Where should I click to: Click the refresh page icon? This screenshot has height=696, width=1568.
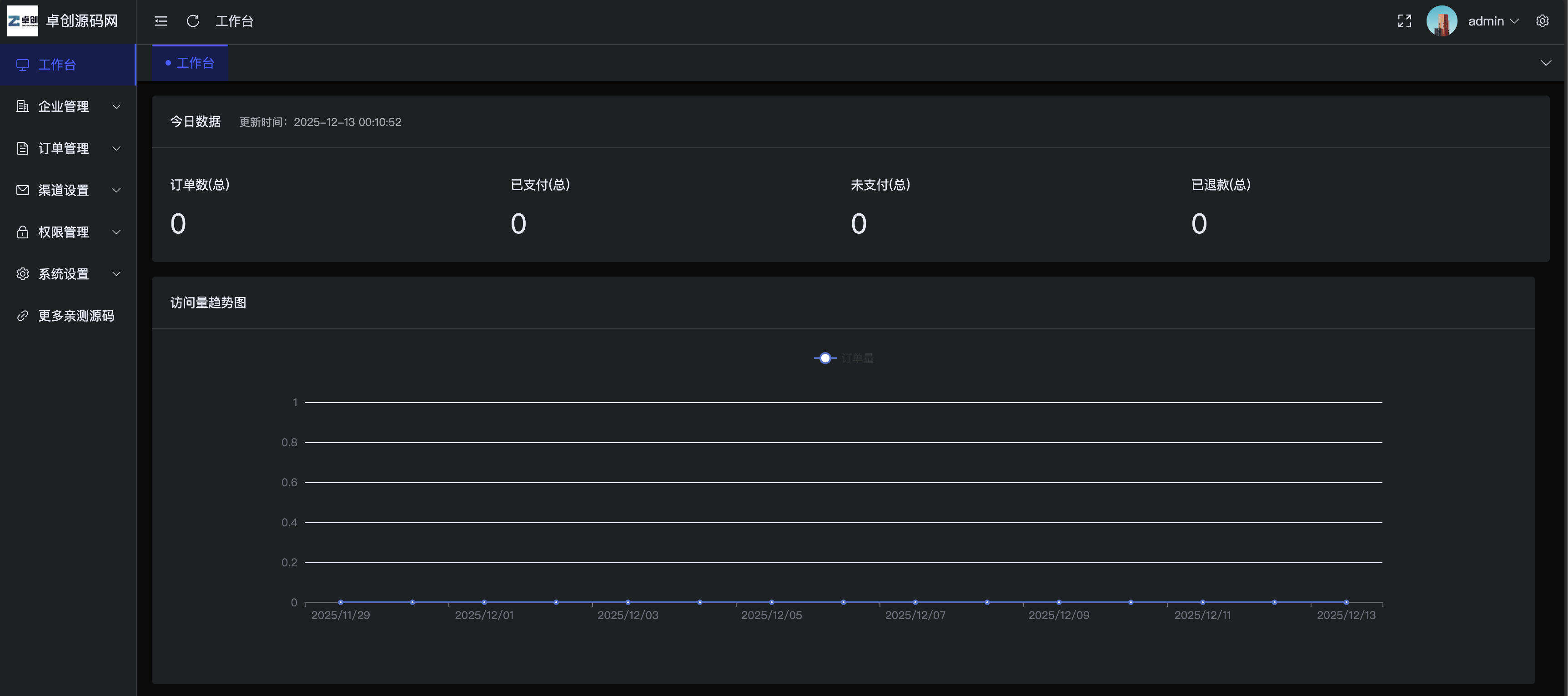coord(193,21)
